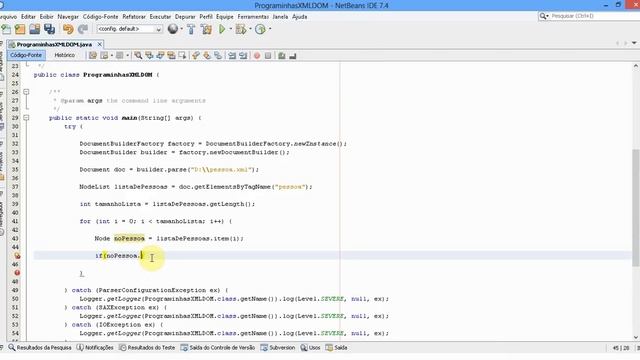Open Saída do Controle de Versão panel
Image resolution: width=640 pixels, height=360 pixels.
point(218,348)
